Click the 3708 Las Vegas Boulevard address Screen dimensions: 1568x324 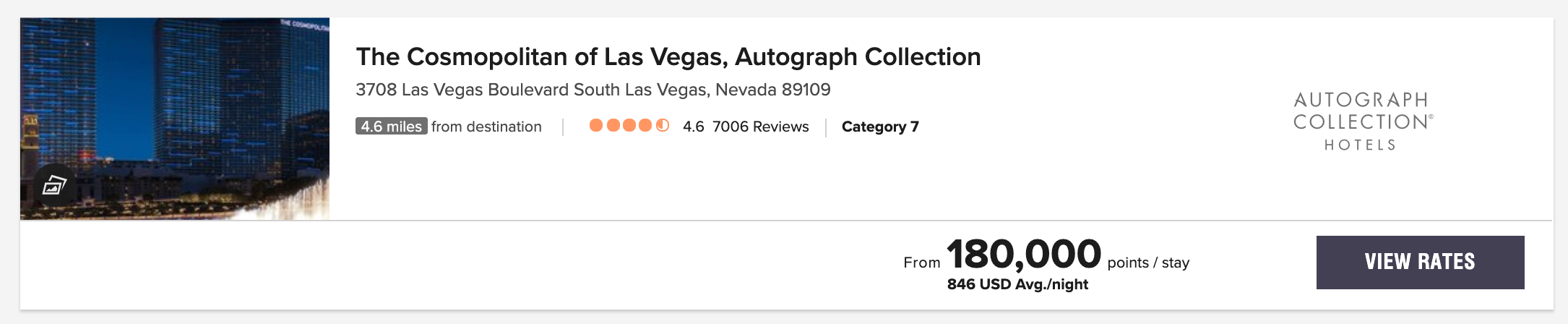(593, 90)
